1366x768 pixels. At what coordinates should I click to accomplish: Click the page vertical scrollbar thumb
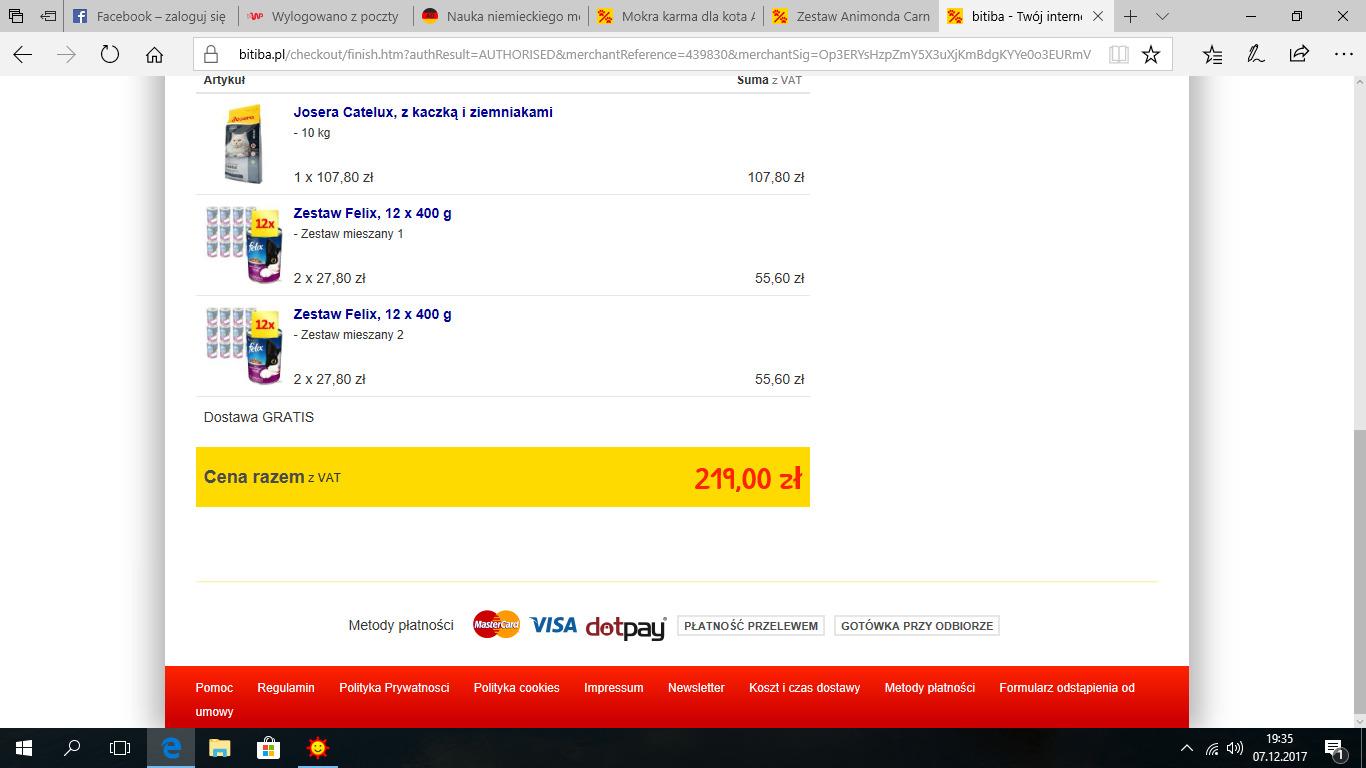(x=1358, y=570)
